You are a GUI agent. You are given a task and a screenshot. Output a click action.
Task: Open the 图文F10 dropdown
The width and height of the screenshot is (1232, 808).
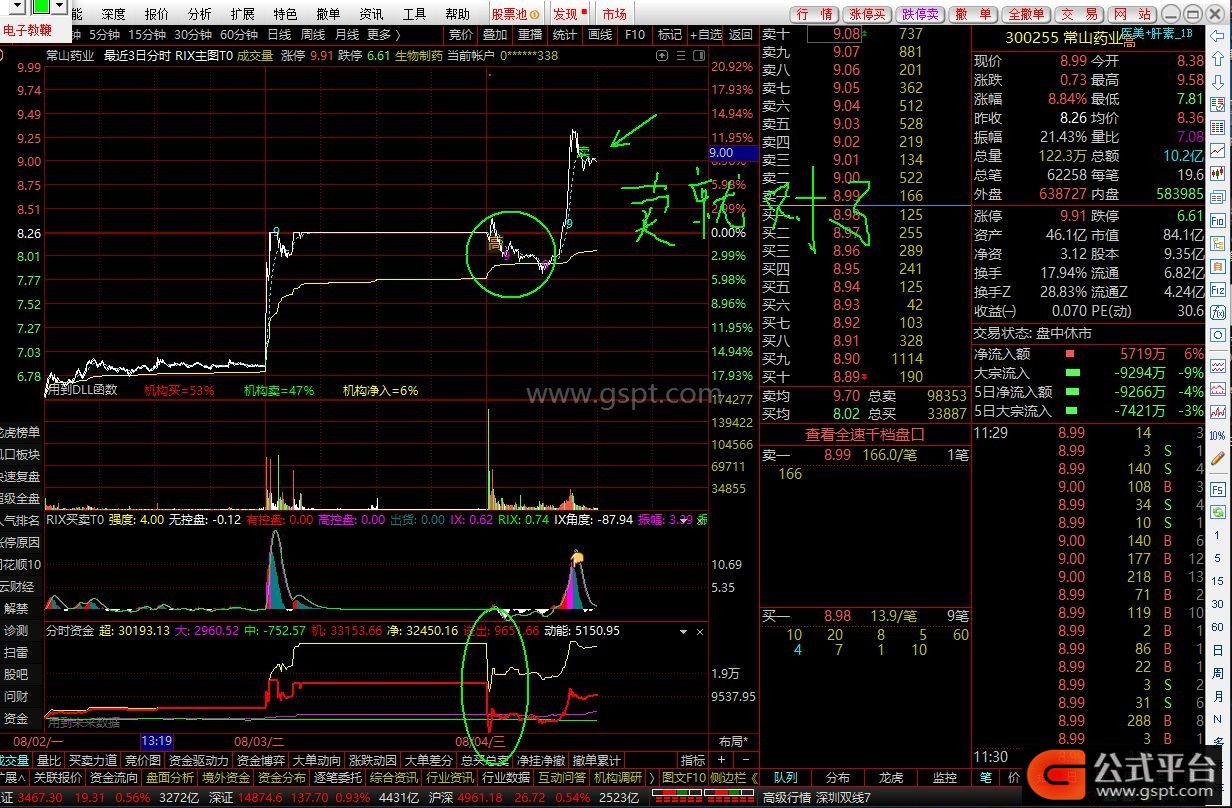pos(683,777)
